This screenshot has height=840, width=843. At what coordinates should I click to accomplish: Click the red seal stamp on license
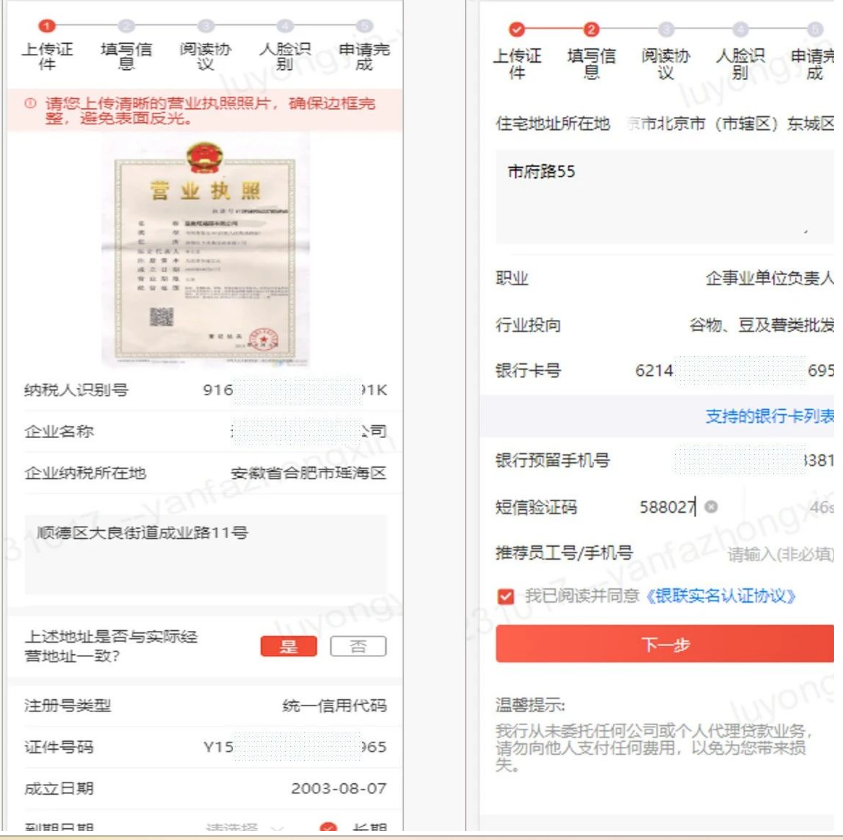(263, 339)
